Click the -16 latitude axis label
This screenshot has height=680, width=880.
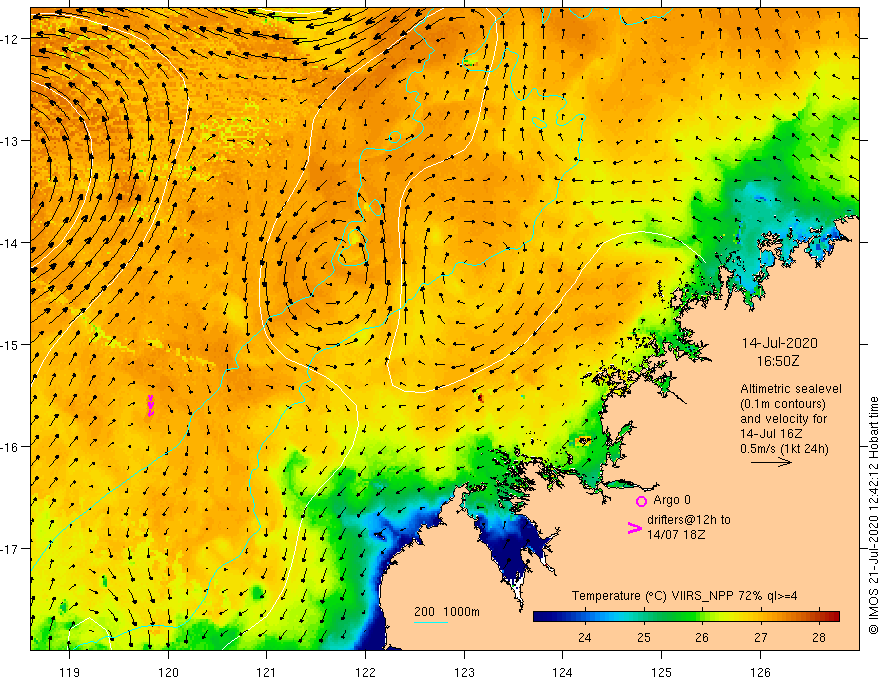tap(9, 447)
